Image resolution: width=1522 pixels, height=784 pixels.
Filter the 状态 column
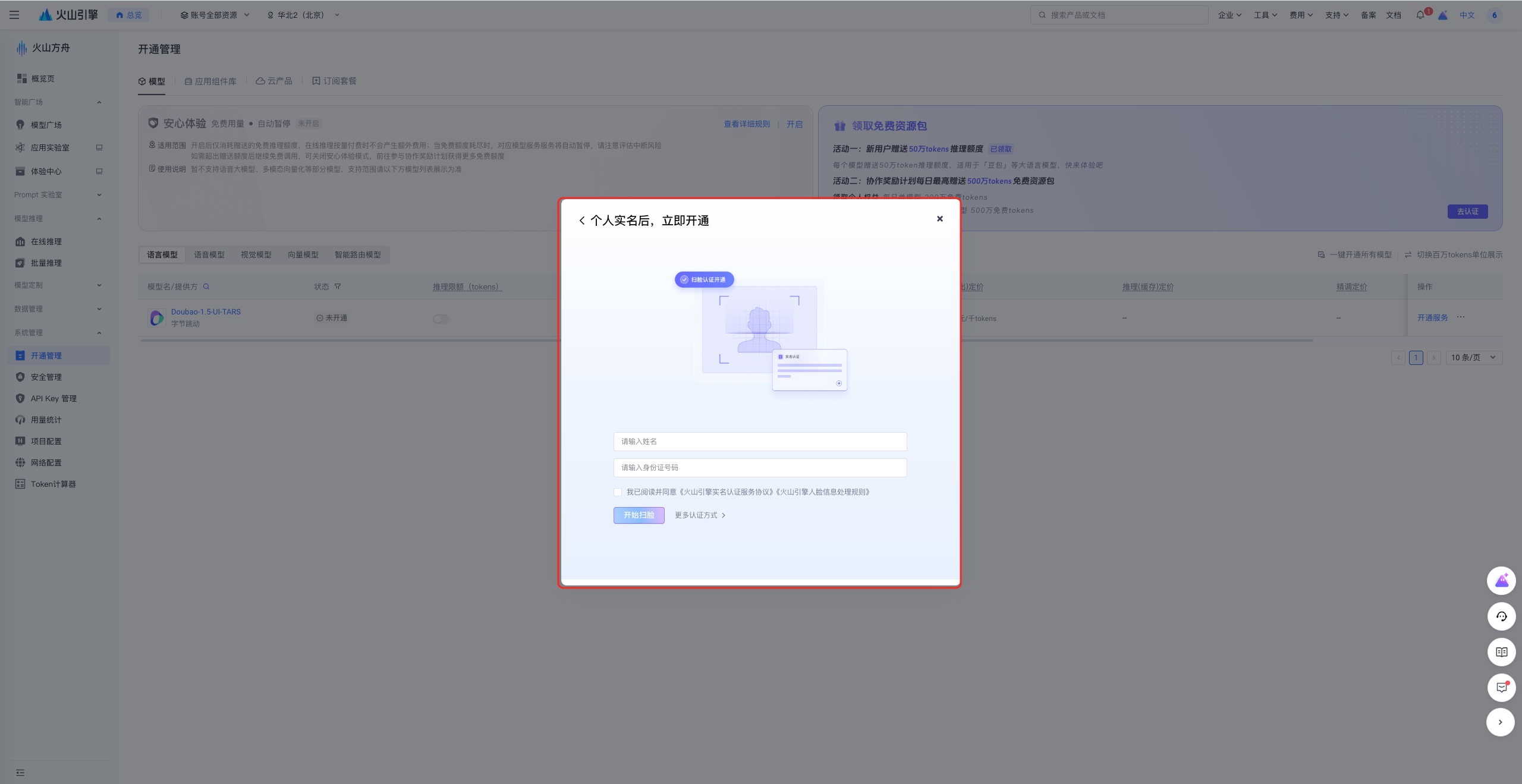[x=338, y=286]
